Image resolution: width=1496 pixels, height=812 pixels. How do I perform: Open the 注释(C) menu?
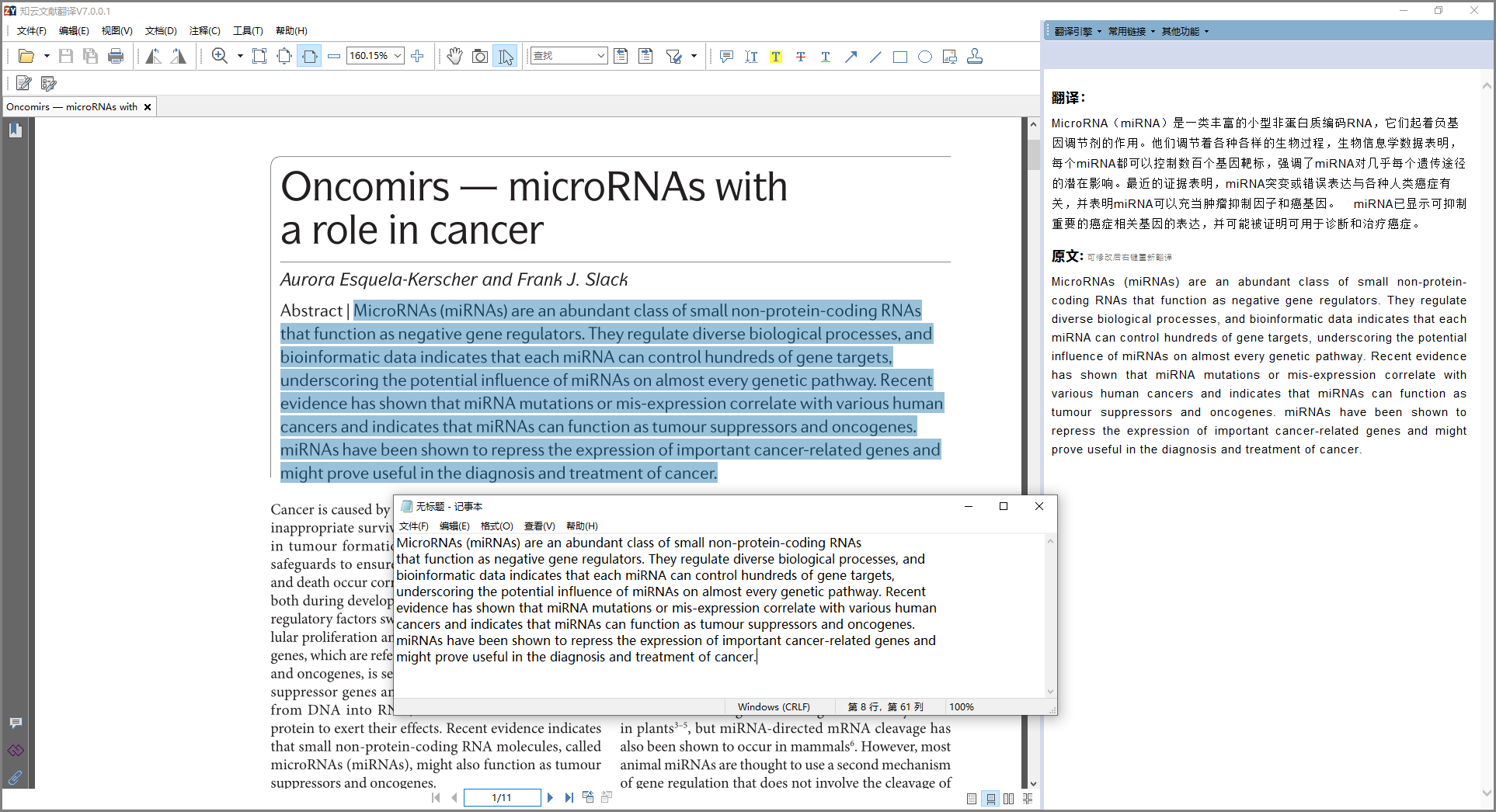204,31
